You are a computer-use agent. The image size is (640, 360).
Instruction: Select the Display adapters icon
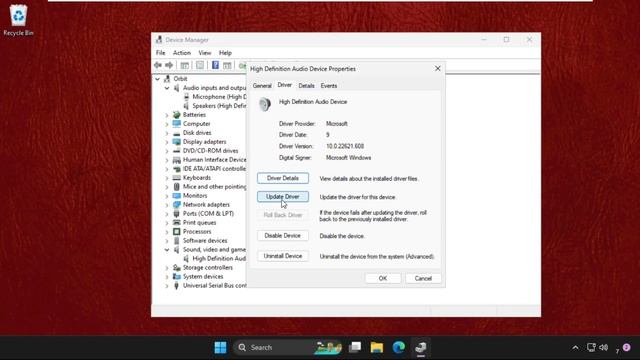(x=176, y=142)
